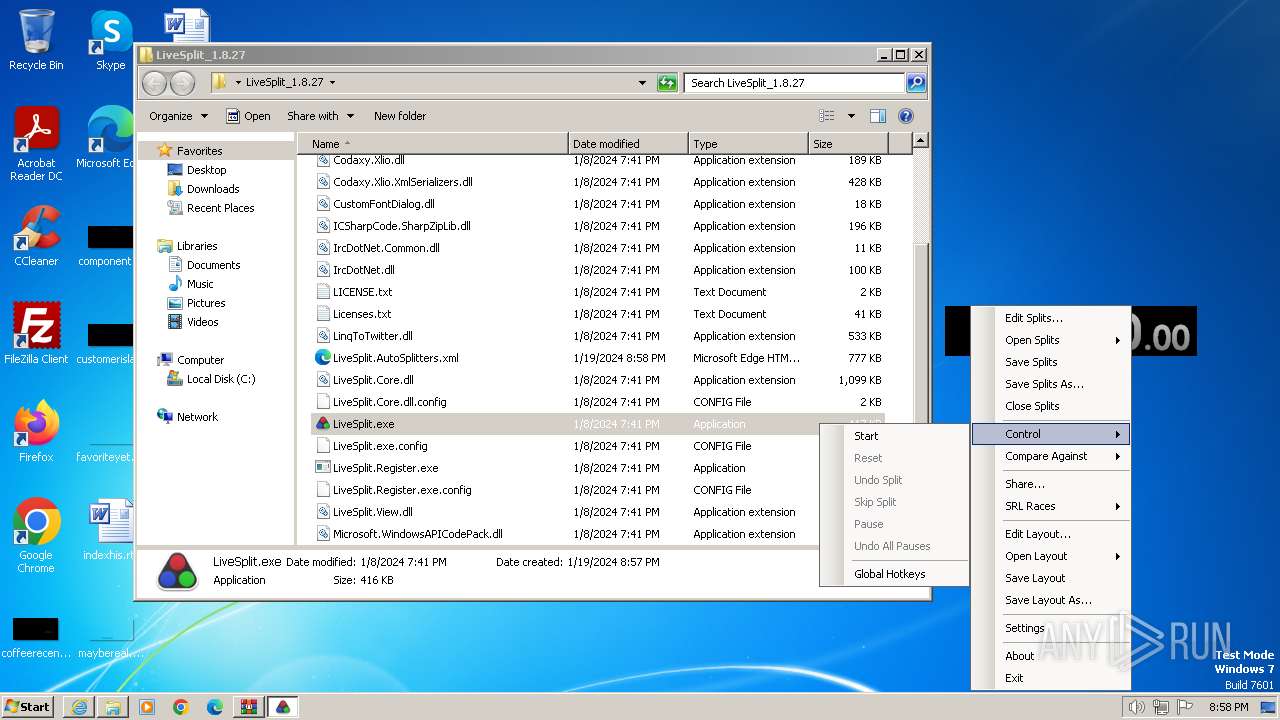Select Settings from the LiveSplit menu
The height and width of the screenshot is (720, 1280).
(1050, 628)
